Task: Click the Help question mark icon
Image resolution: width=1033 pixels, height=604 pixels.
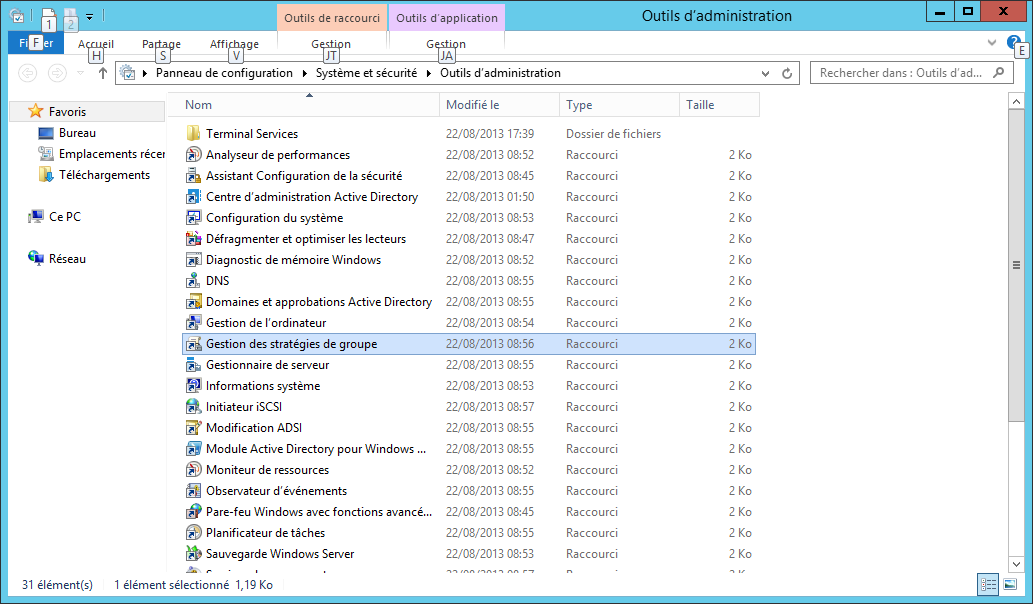Action: tap(1013, 43)
